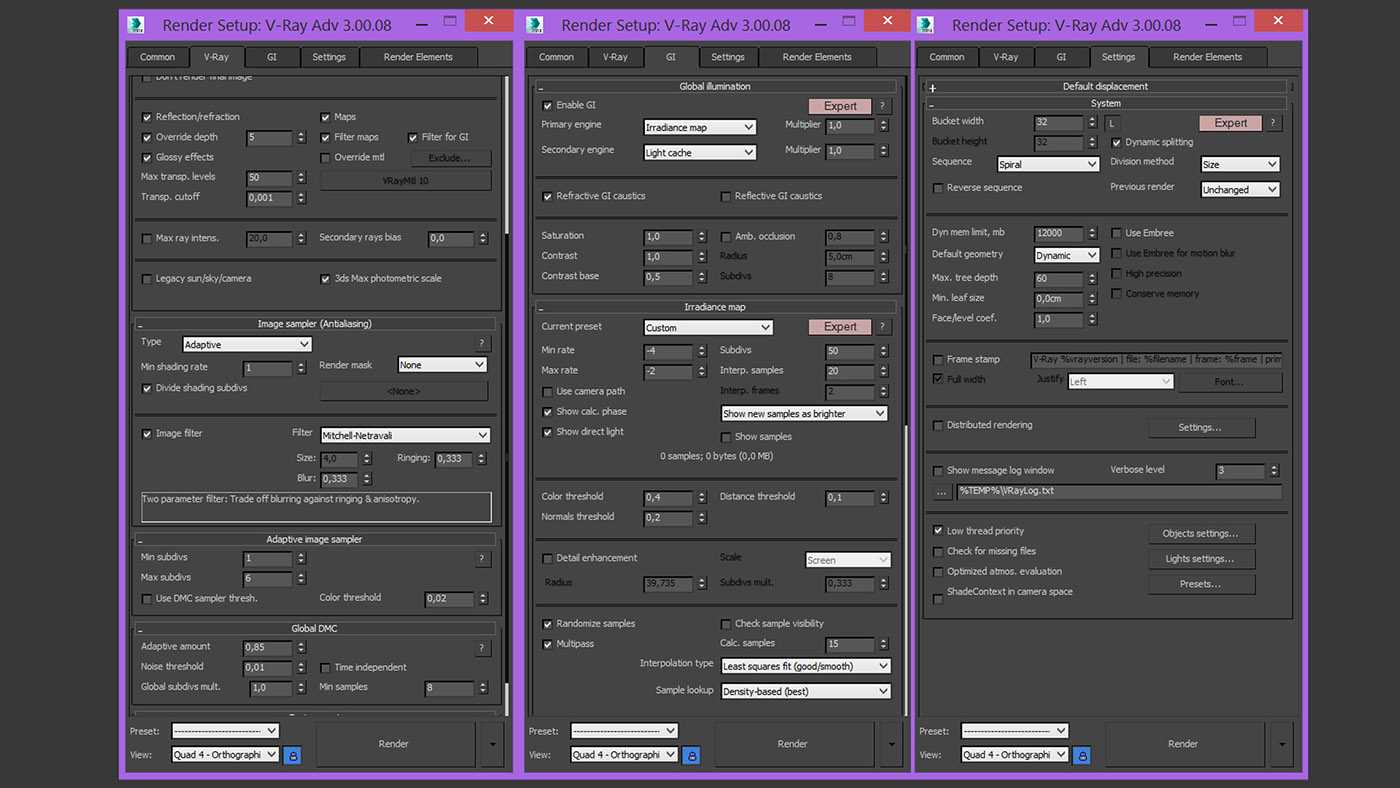Click log file path field %TEMP%\VRayLog.txt

pyautogui.click(x=1118, y=492)
